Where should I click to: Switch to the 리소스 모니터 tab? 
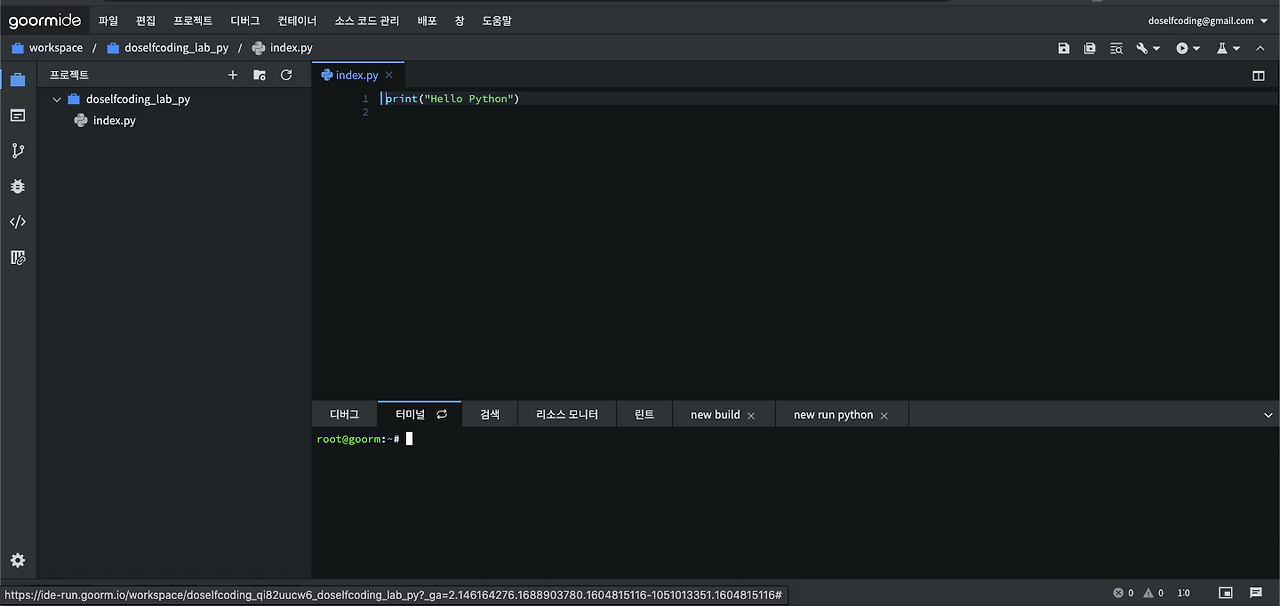point(567,415)
